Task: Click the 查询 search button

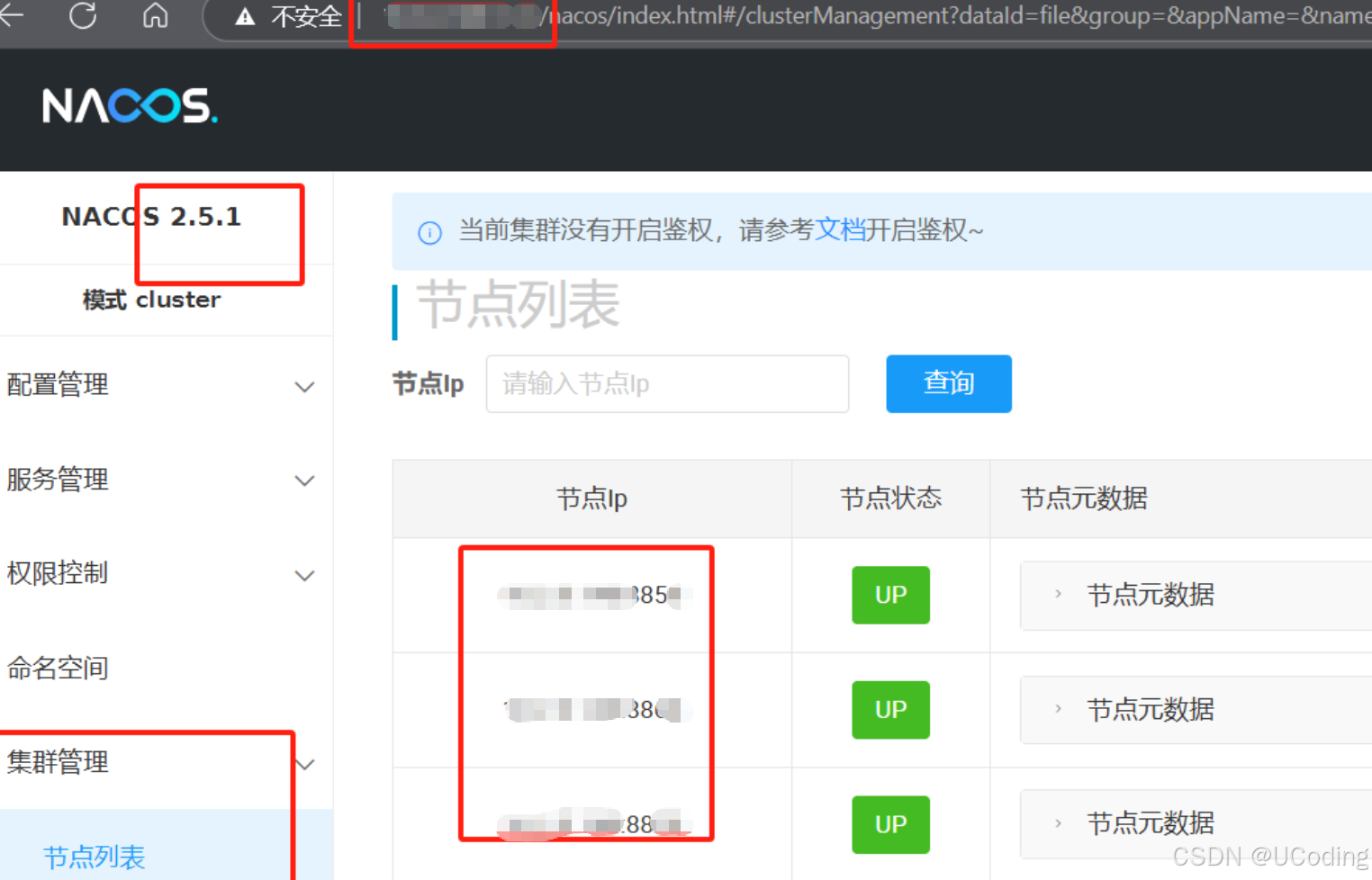Action: pyautogui.click(x=949, y=384)
